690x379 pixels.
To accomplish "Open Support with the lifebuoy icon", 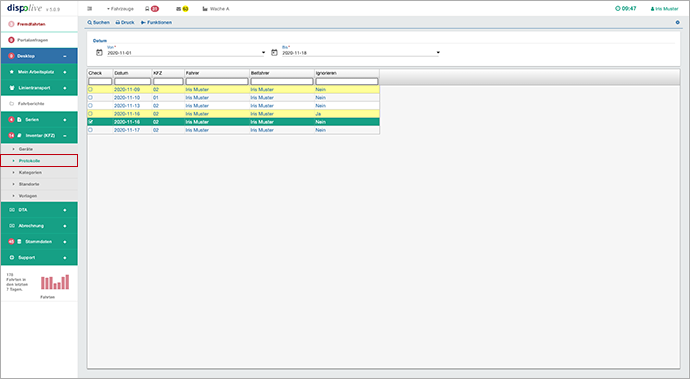I will 39,258.
